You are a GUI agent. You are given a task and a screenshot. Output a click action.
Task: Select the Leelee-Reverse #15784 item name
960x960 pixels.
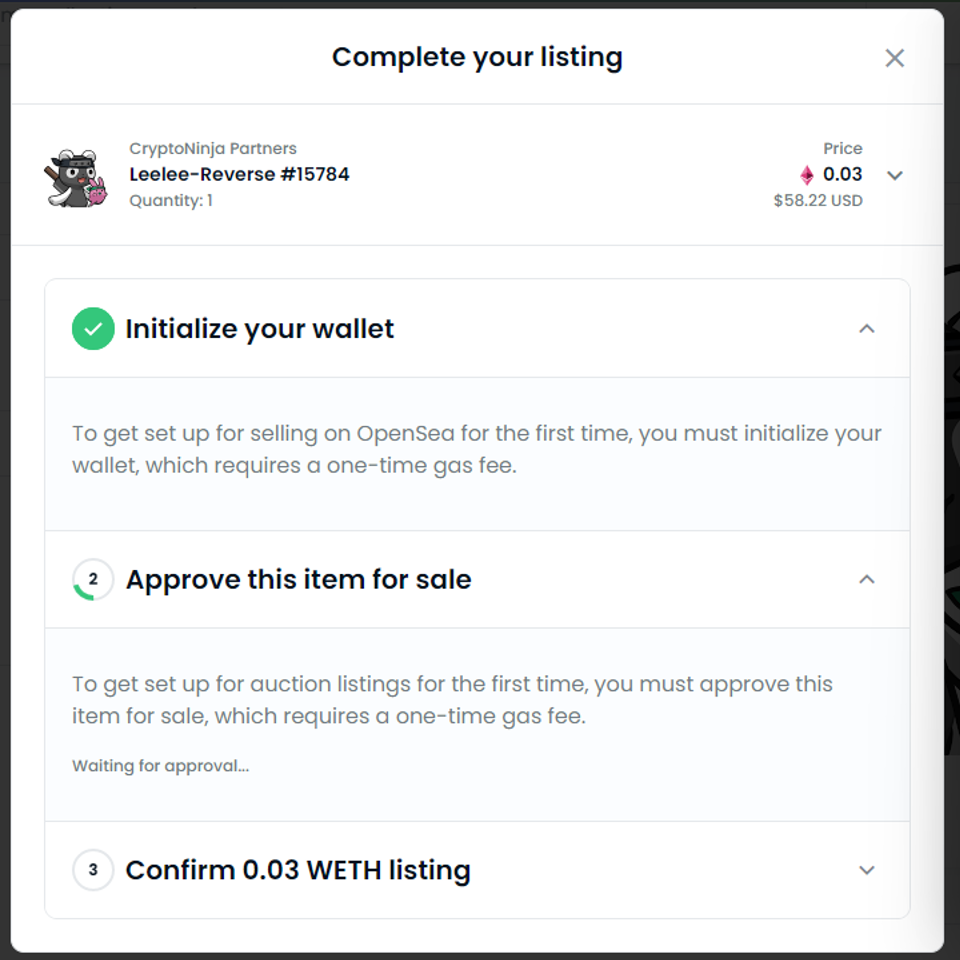[x=239, y=174]
